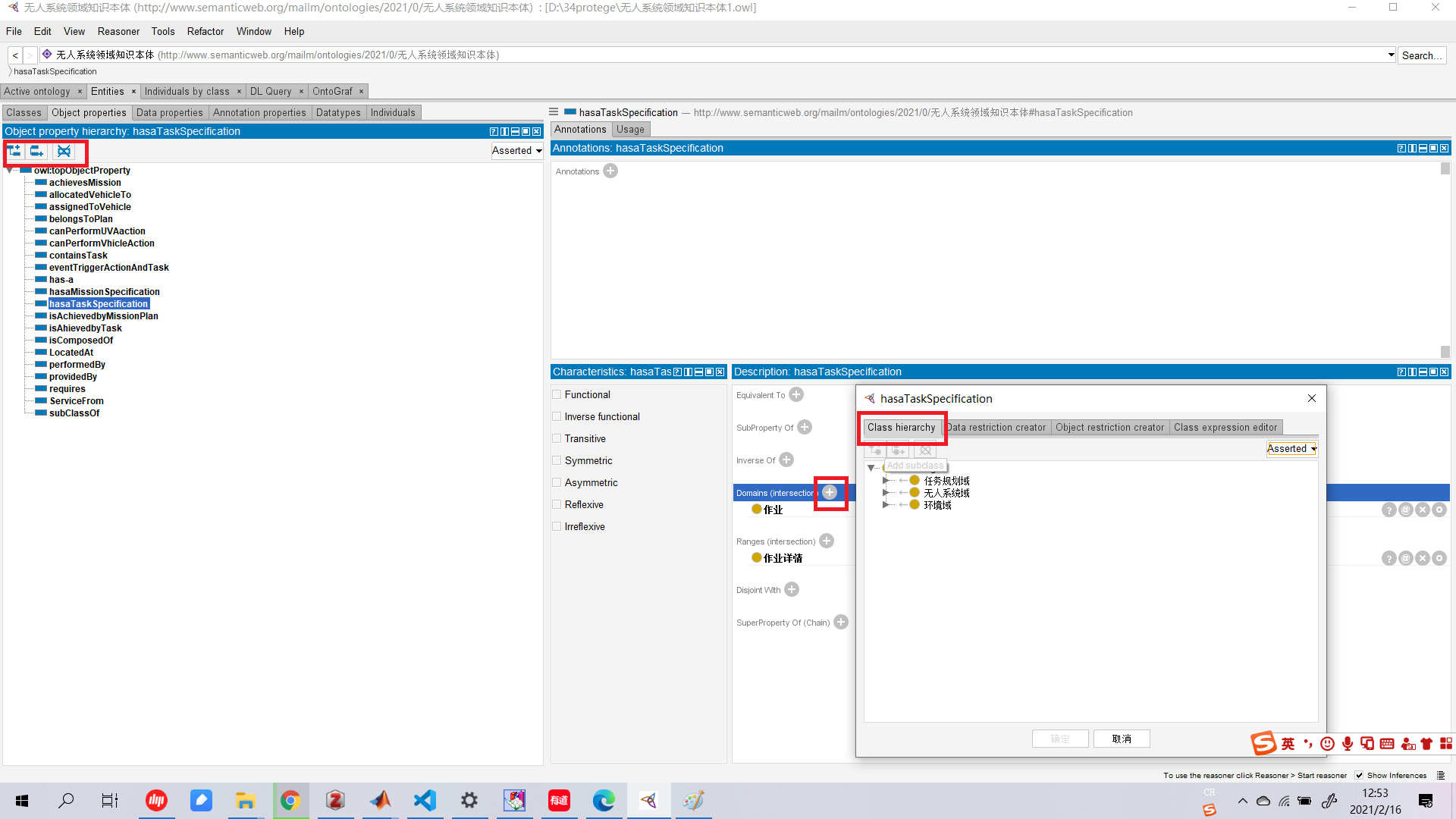Toggle the Symmetric characteristic
The width and height of the screenshot is (1456, 819).
point(557,461)
